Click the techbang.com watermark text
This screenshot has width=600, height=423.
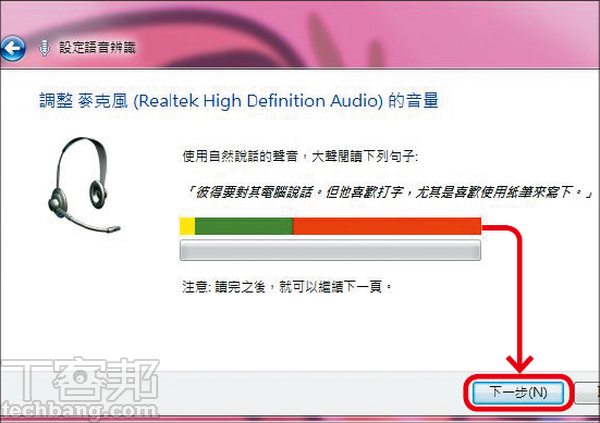pos(79,410)
